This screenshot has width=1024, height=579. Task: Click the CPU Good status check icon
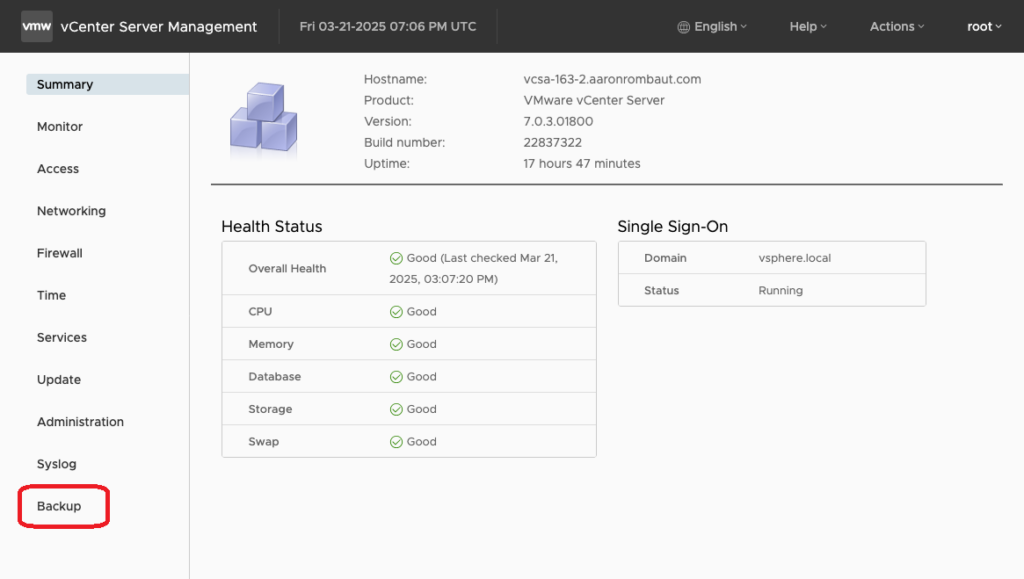coord(396,312)
